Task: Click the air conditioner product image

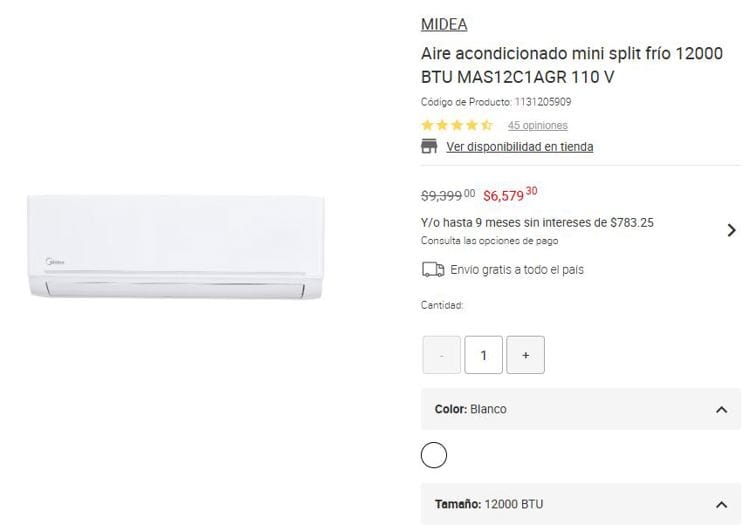Action: click(x=176, y=247)
